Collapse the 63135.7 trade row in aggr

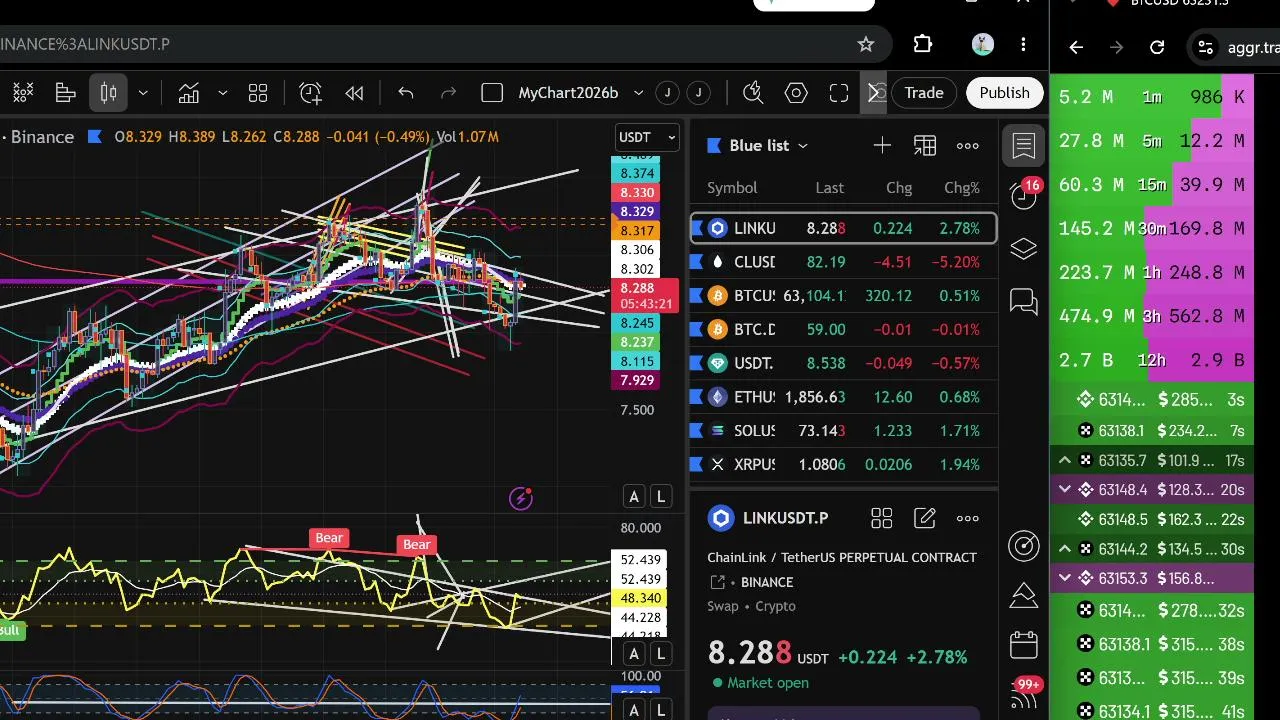tap(1065, 461)
